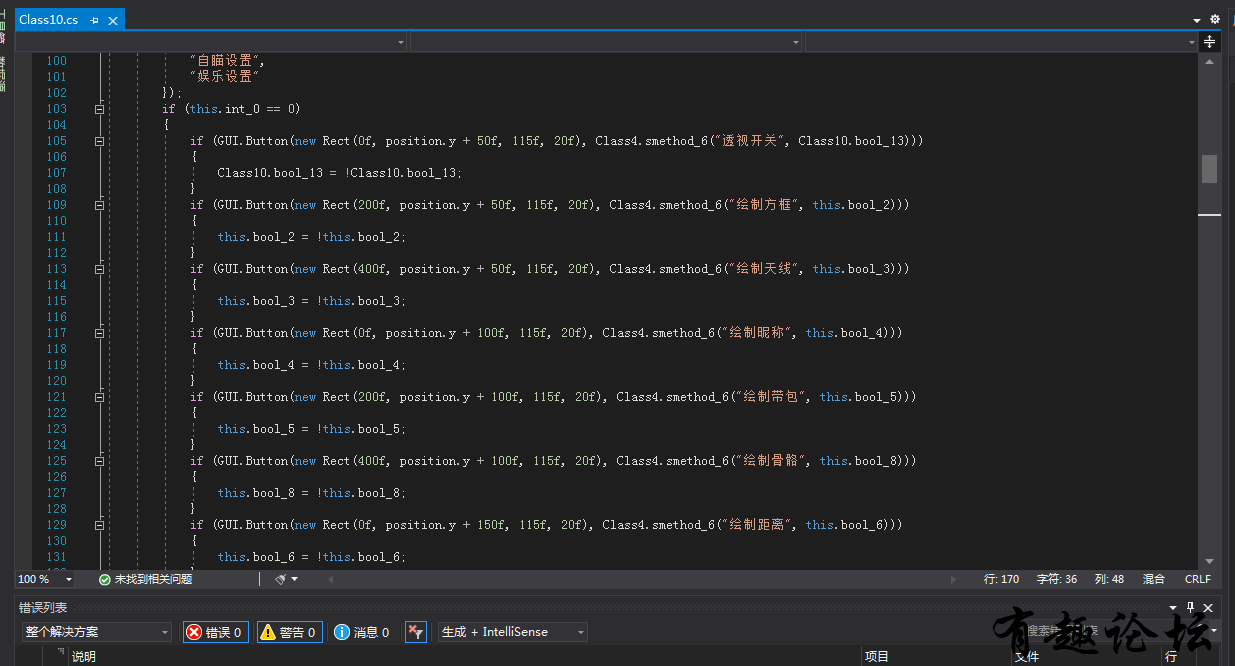1235x666 pixels.
Task: Click the code cleanup broom icon
Action: [x=281, y=579]
